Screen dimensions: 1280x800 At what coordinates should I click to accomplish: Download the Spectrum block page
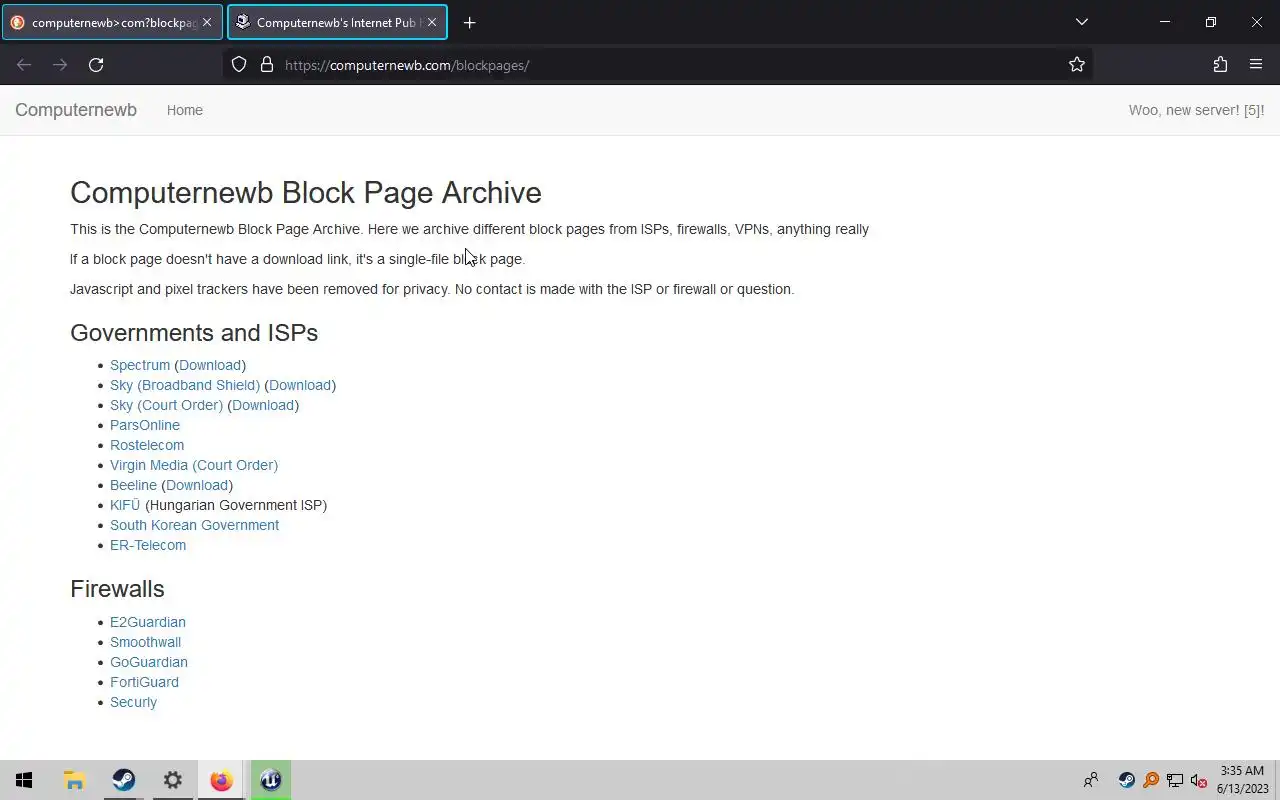click(210, 365)
